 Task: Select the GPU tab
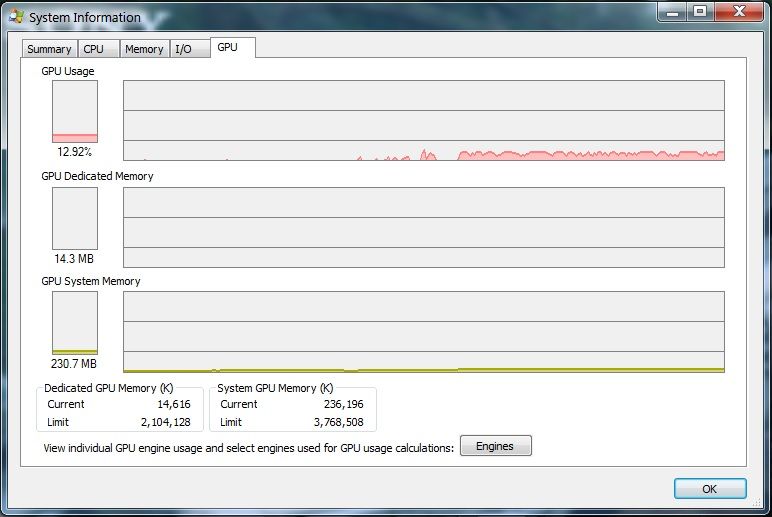[233, 47]
